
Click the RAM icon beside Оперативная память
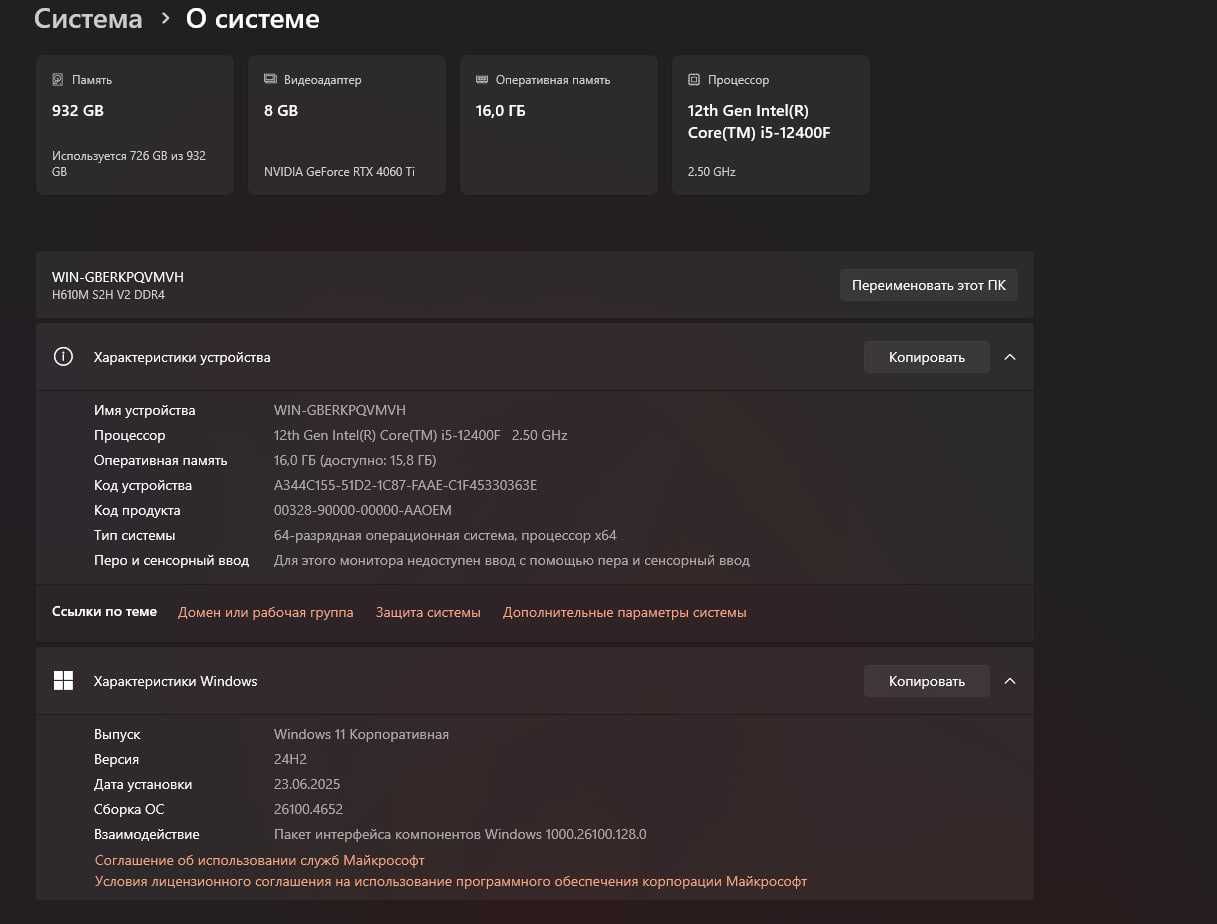[482, 79]
